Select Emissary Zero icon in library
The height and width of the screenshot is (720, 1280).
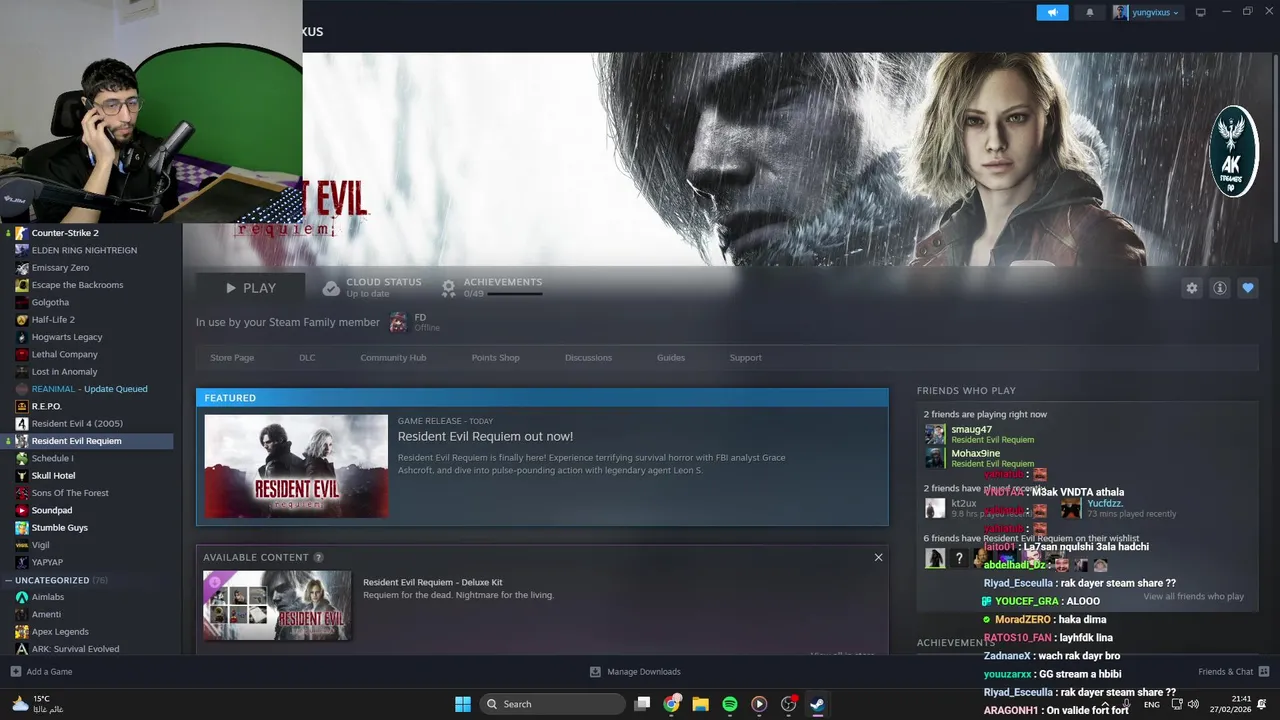click(22, 268)
